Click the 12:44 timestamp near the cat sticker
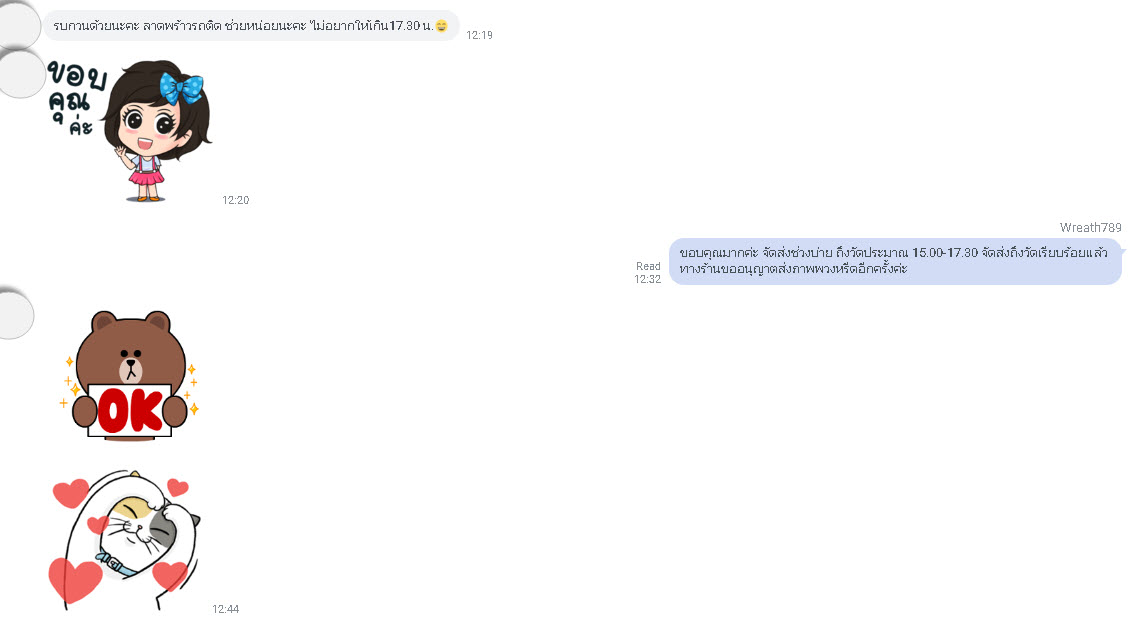Image resolution: width=1128 pixels, height=619 pixels. tap(225, 609)
